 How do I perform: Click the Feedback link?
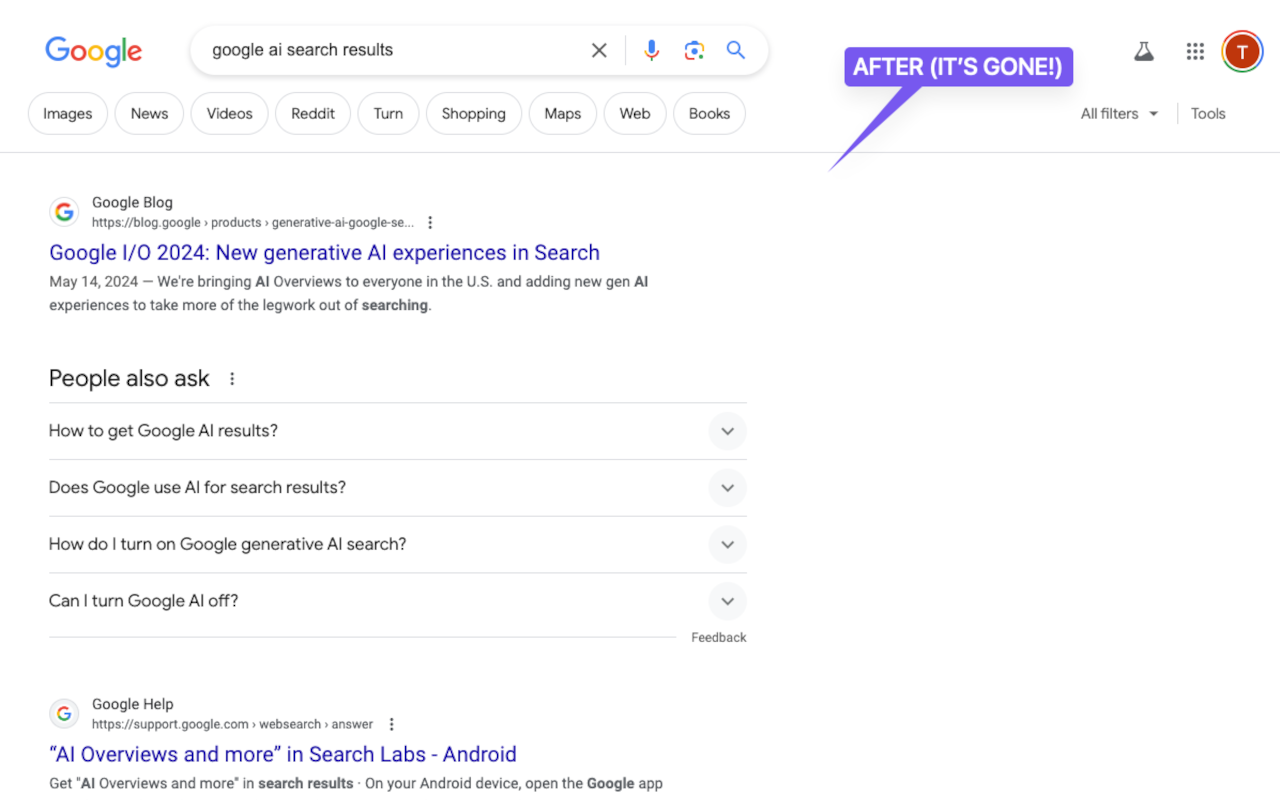tap(718, 638)
